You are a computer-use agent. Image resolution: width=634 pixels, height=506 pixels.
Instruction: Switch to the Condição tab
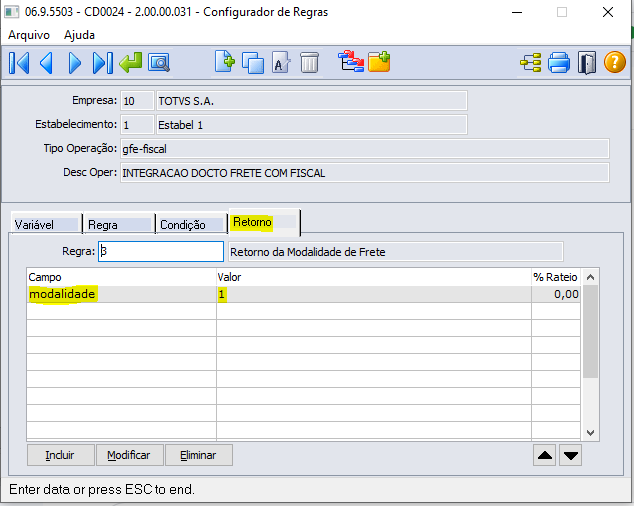(x=191, y=224)
